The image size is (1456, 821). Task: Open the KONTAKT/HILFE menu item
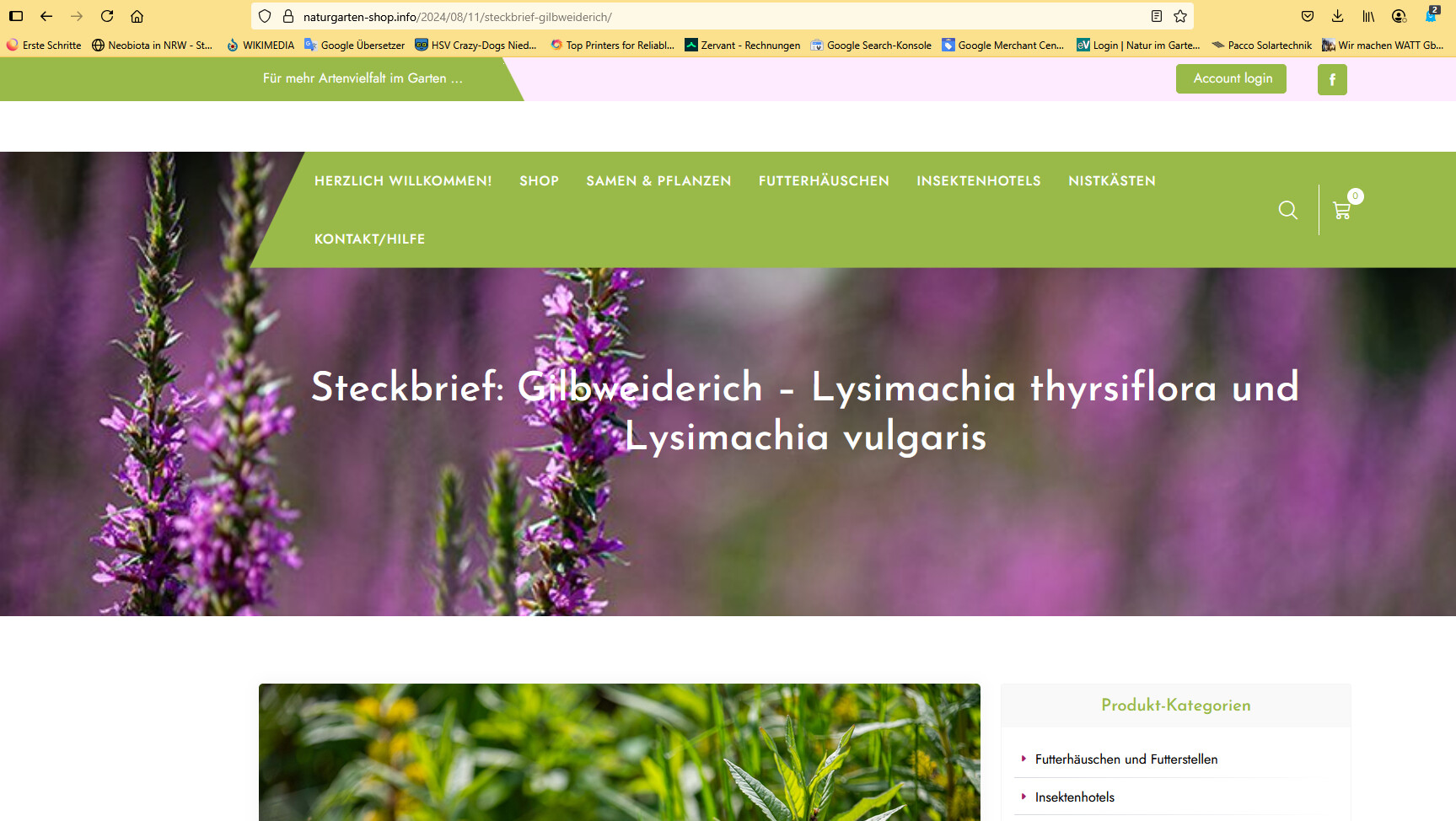click(x=369, y=239)
